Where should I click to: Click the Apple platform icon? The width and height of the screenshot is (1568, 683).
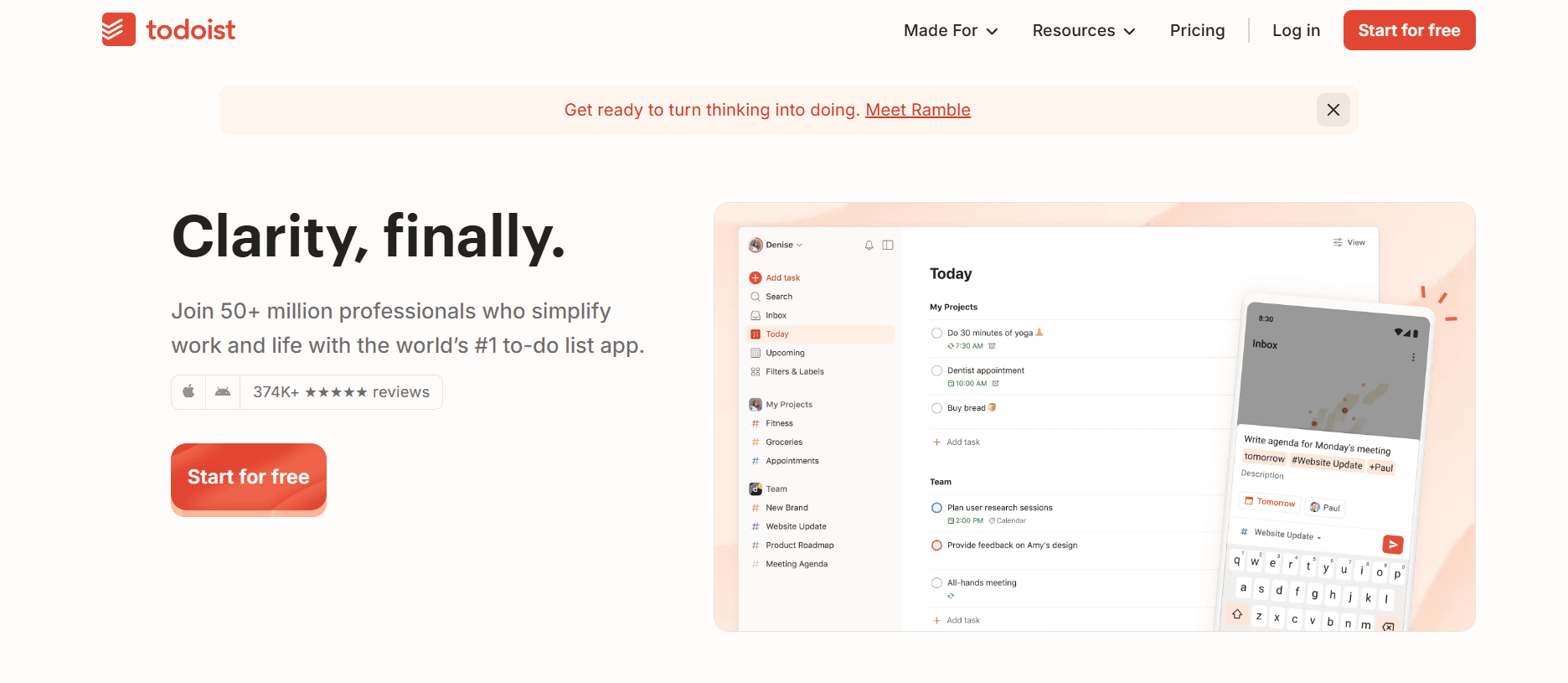tap(188, 391)
